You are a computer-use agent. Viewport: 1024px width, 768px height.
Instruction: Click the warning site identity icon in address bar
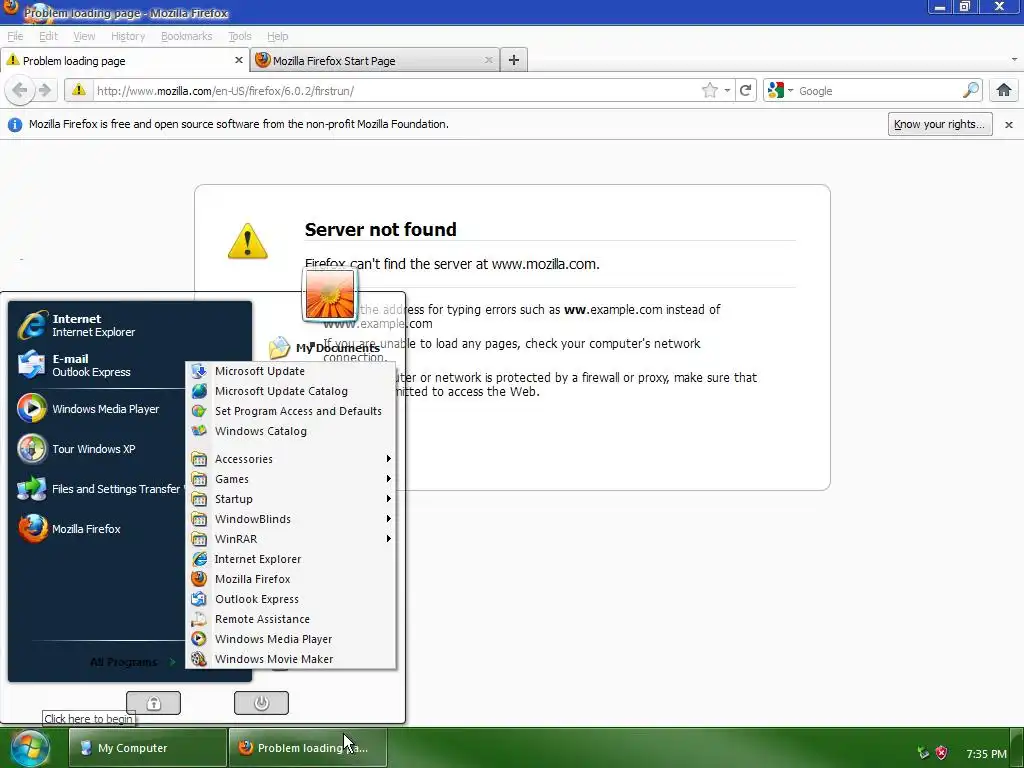(78, 90)
